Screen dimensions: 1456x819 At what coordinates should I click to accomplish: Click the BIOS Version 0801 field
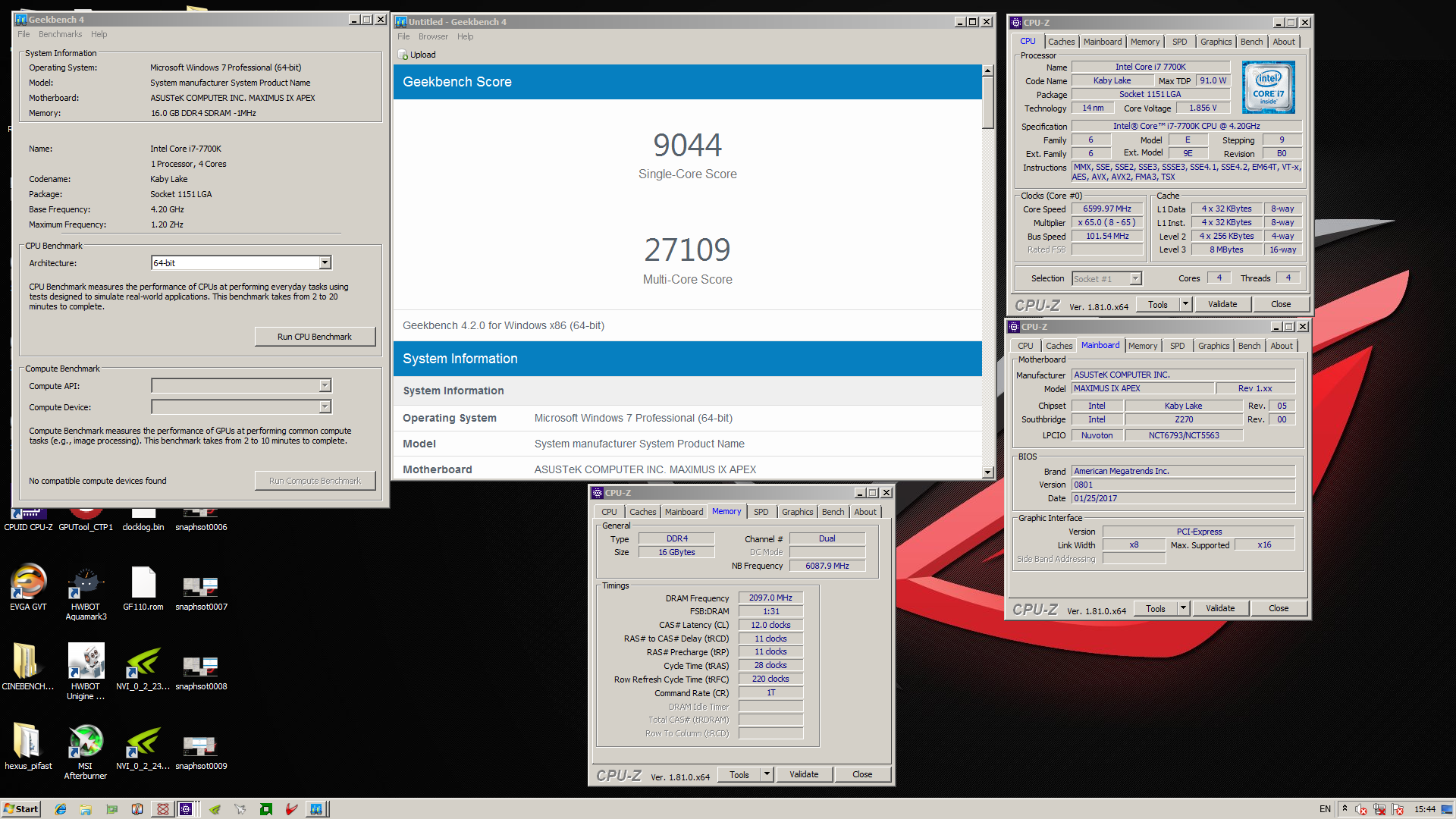[1183, 485]
